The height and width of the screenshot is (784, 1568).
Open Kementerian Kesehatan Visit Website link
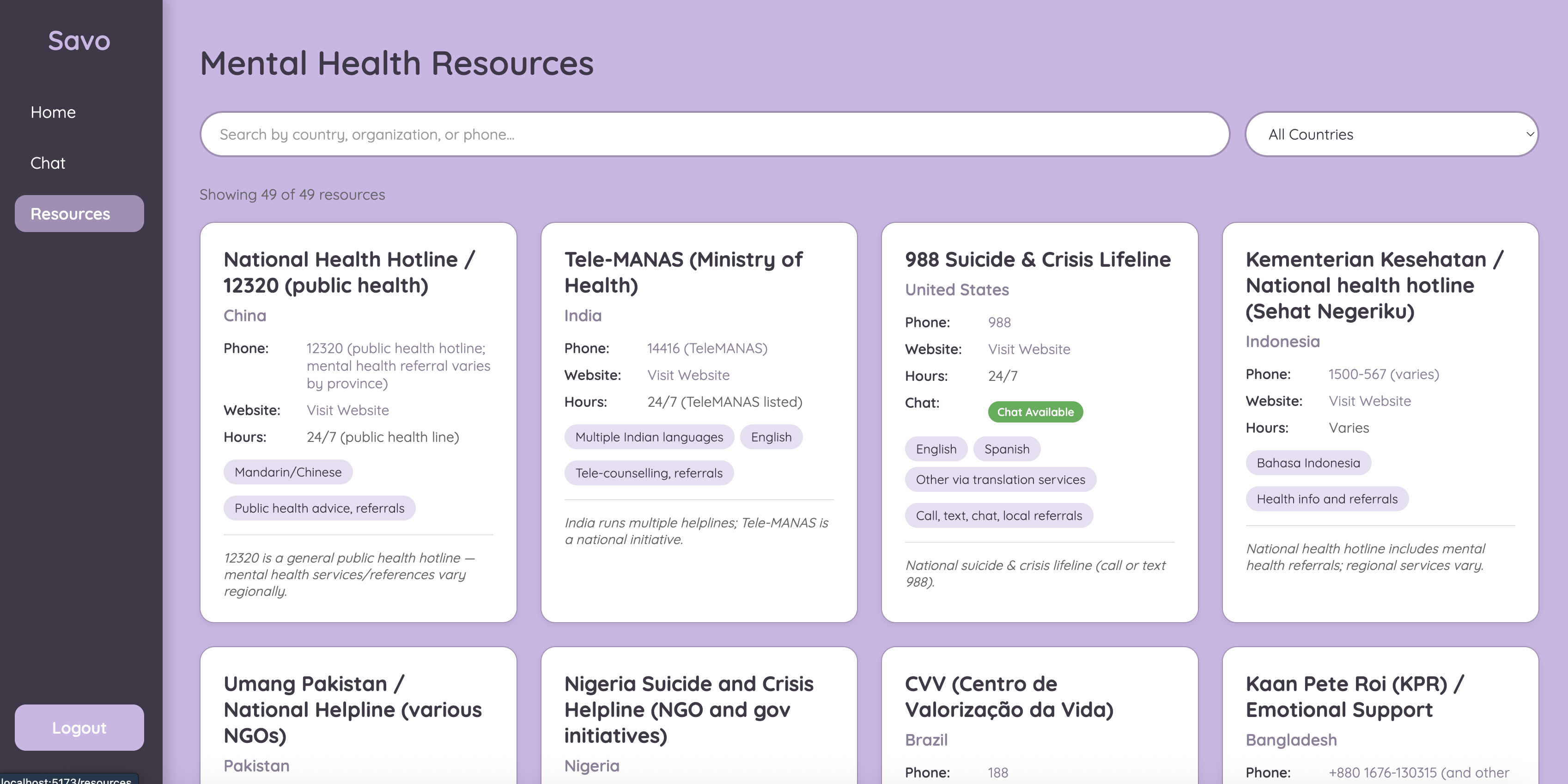[x=1369, y=401]
